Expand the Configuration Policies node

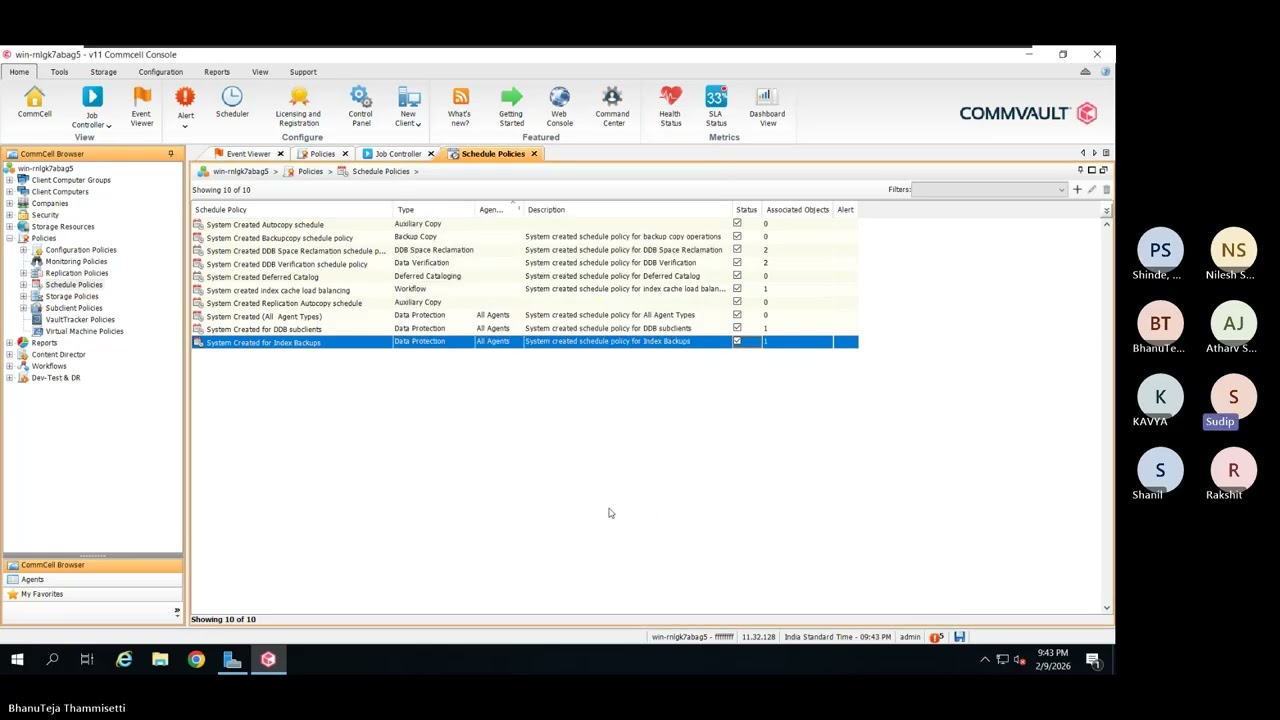pyautogui.click(x=23, y=250)
